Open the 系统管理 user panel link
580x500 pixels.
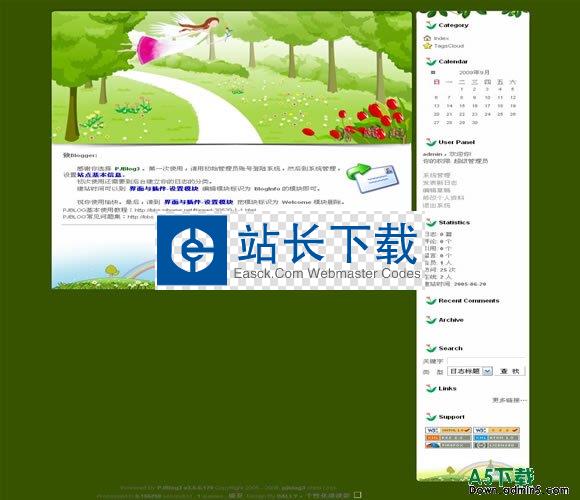coord(436,175)
